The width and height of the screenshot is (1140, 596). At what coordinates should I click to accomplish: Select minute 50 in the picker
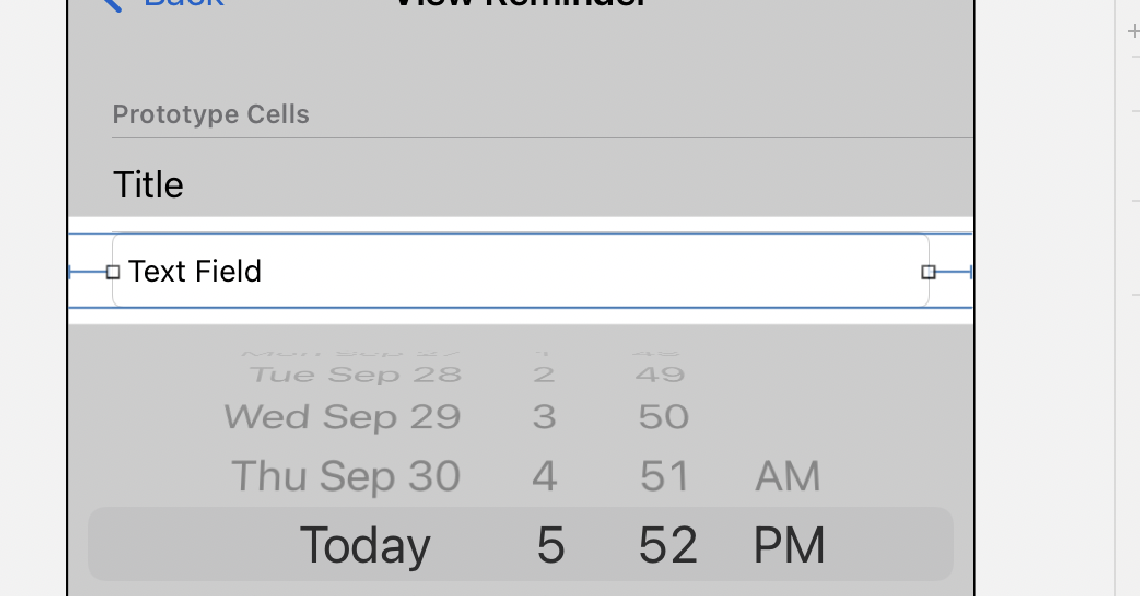[x=664, y=416]
